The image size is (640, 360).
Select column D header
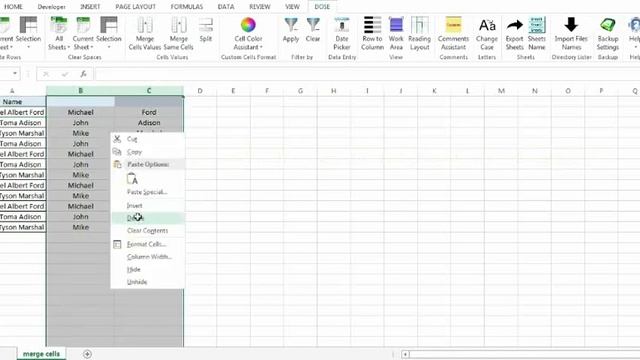200,91
